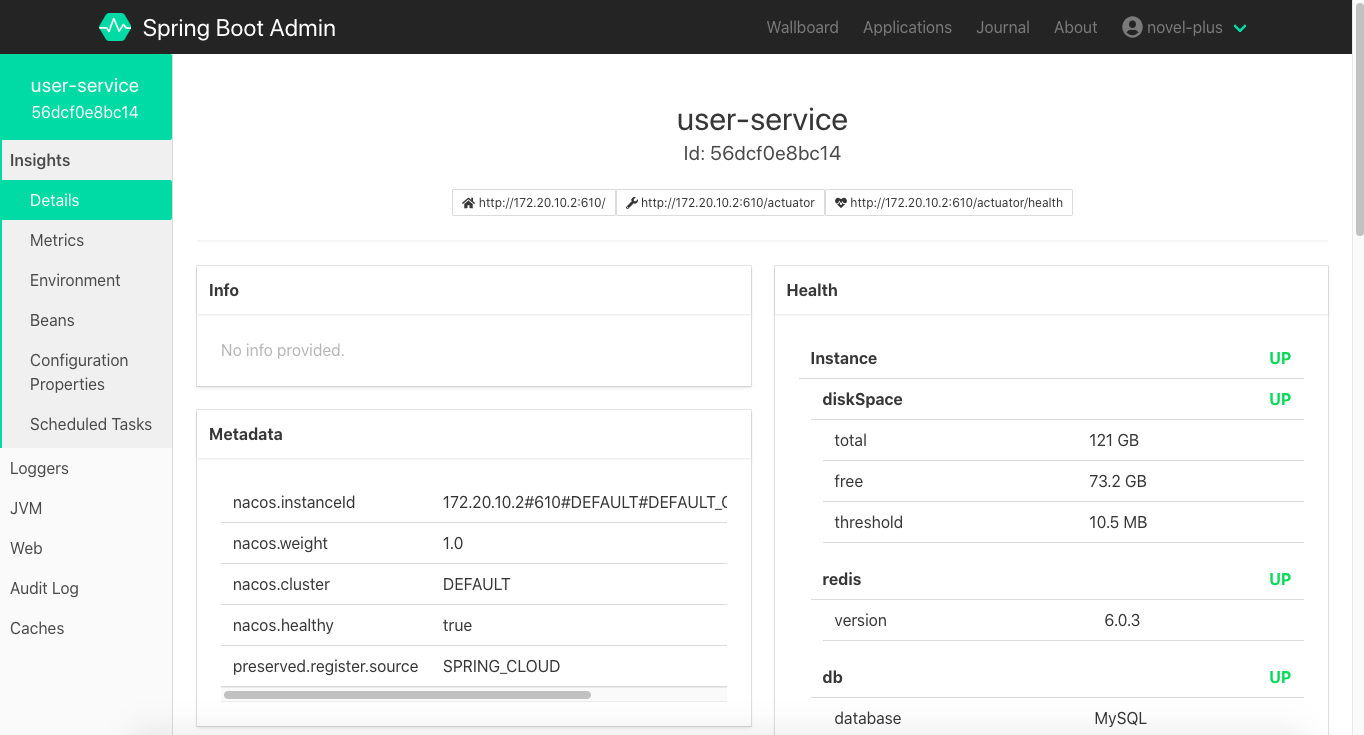Click the Spring Boot Admin hexagon logo
Screen dimensions: 1364x735
click(x=115, y=27)
